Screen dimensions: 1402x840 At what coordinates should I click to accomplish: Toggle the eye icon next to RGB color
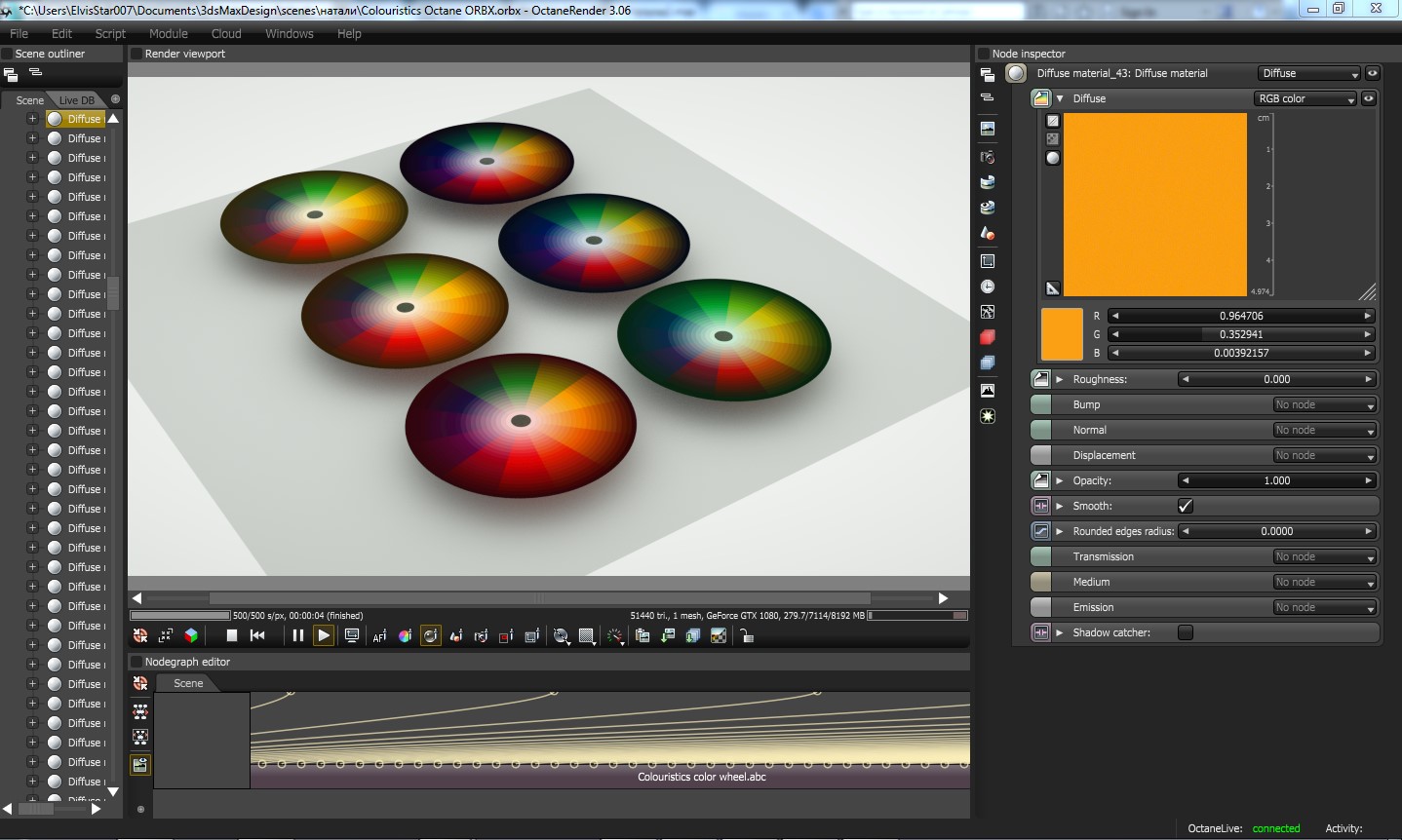[1369, 98]
